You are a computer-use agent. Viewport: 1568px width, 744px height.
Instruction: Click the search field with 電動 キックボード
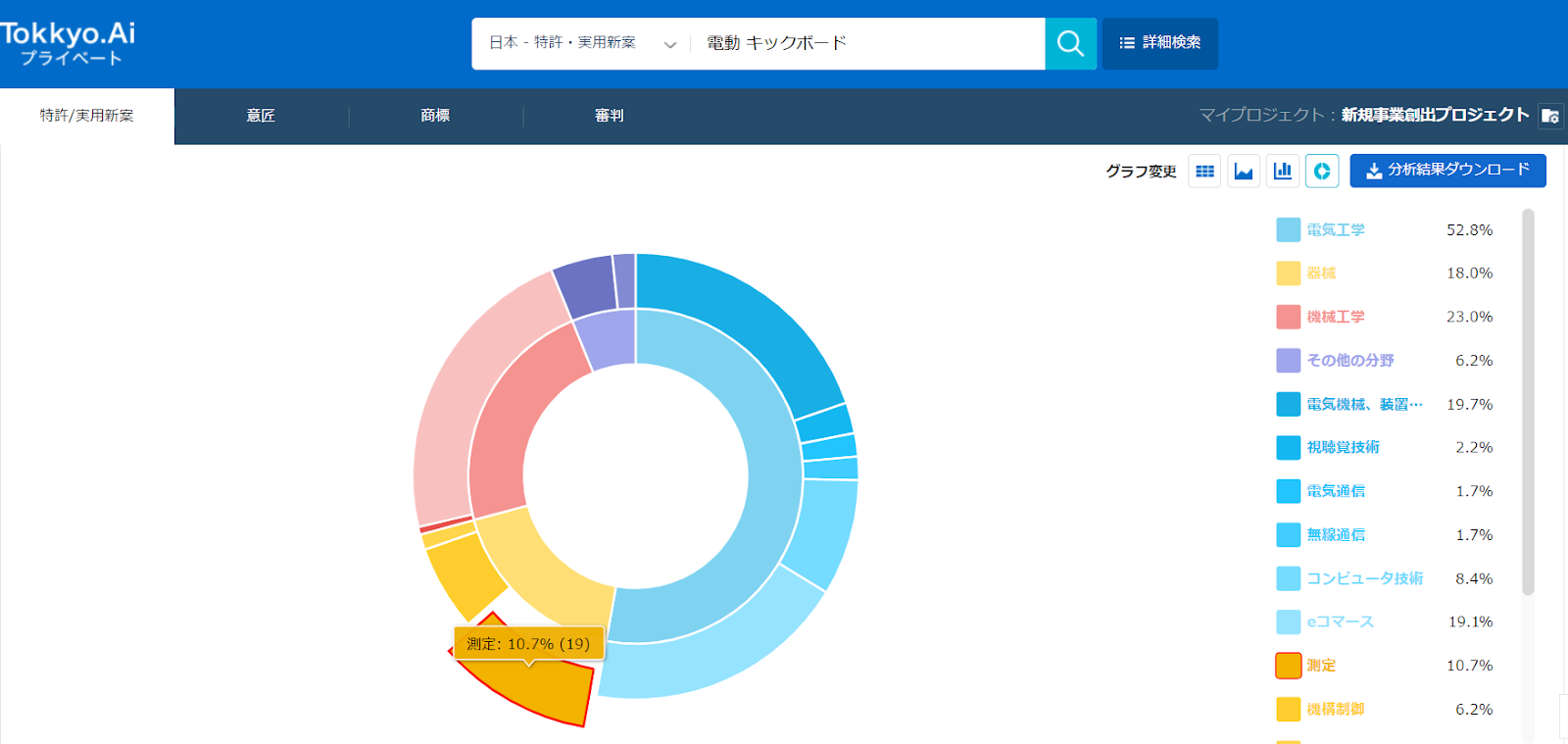click(867, 43)
